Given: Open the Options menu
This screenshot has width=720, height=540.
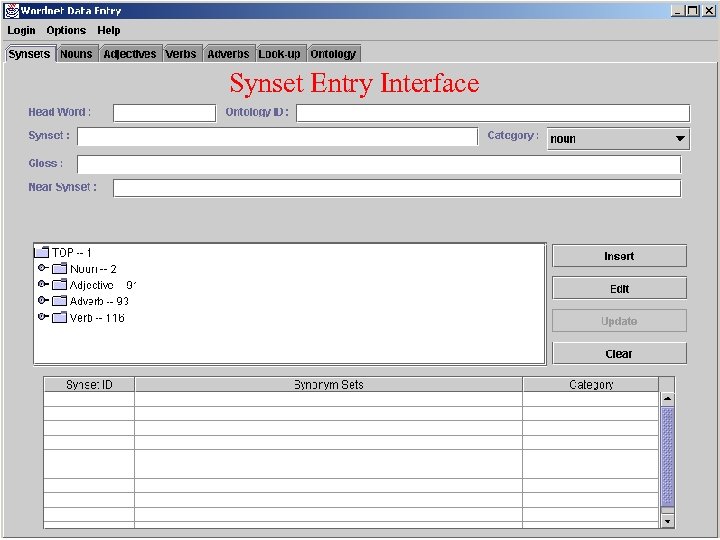Looking at the screenshot, I should pos(66,30).
